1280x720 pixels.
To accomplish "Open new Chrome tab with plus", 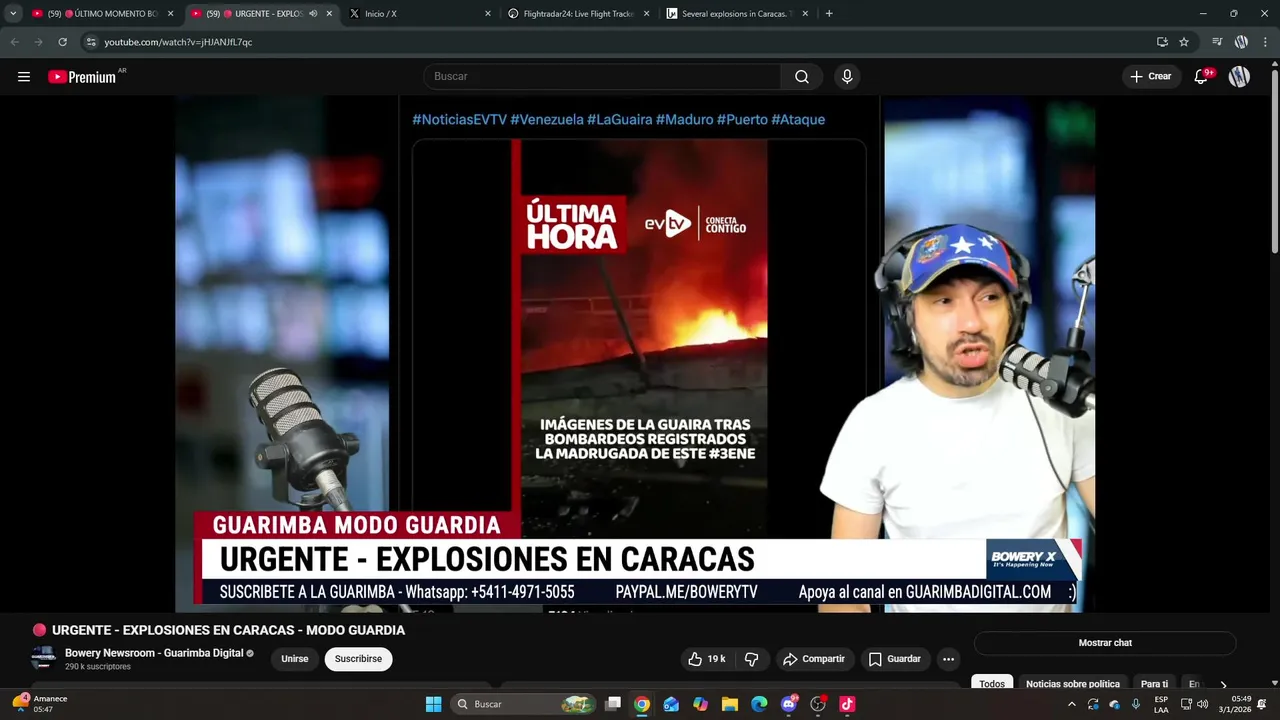I will tap(829, 14).
